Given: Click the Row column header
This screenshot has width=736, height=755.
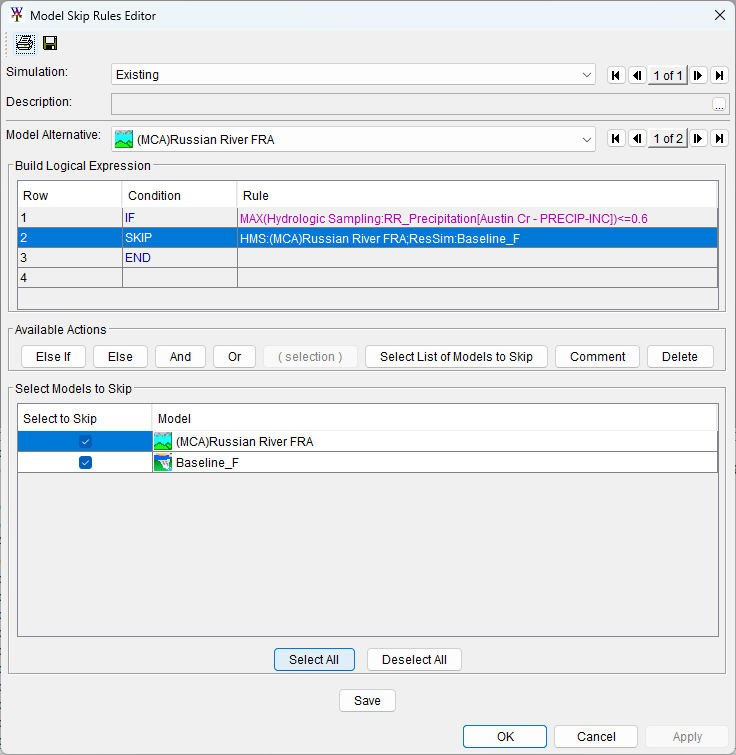Looking at the screenshot, I should tap(70, 195).
